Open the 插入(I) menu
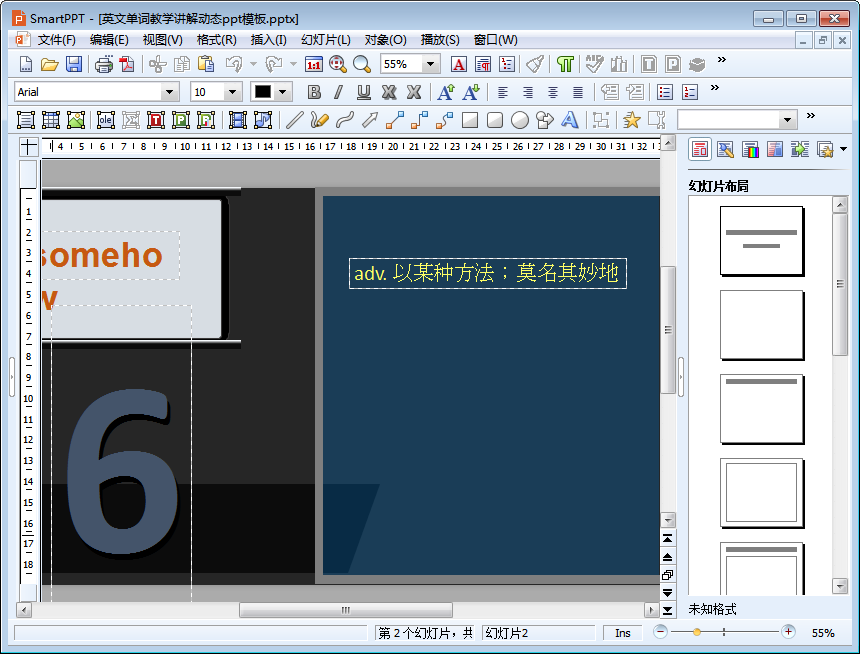The height and width of the screenshot is (654, 860). pyautogui.click(x=268, y=40)
